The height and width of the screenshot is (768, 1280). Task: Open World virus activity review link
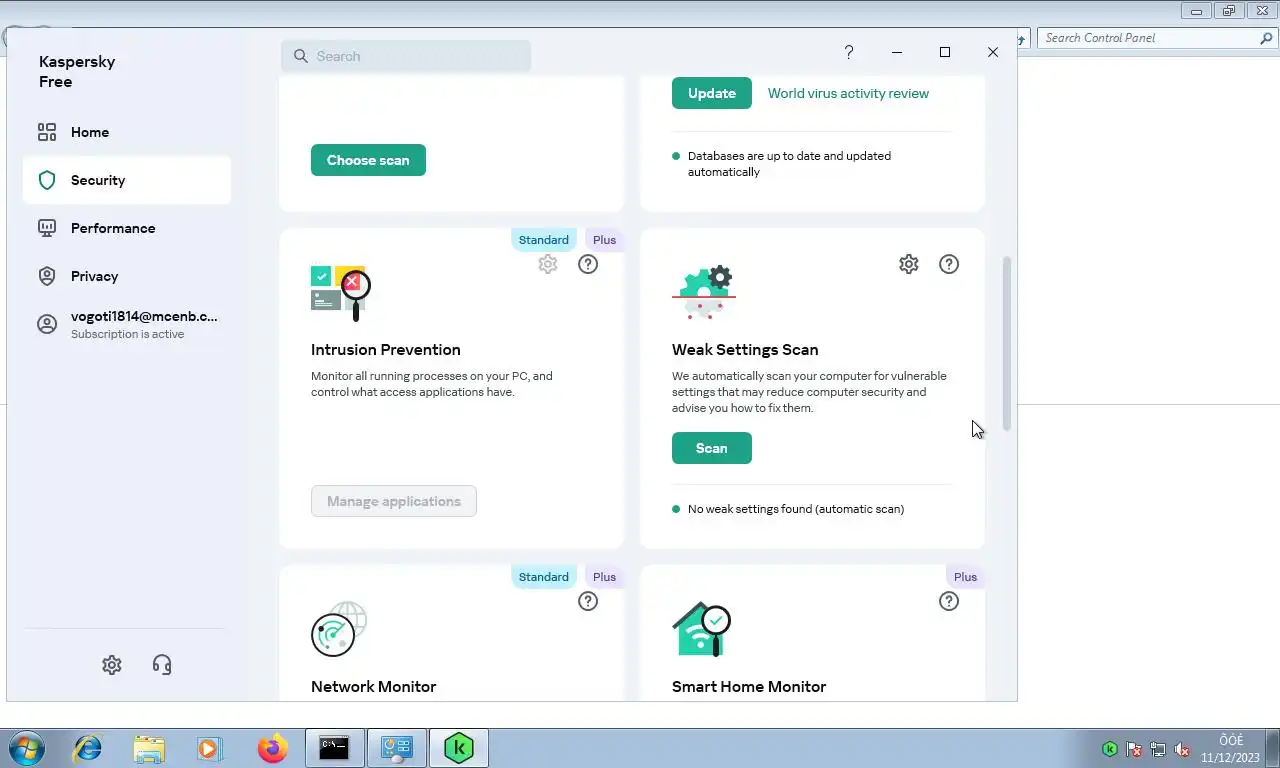click(848, 93)
